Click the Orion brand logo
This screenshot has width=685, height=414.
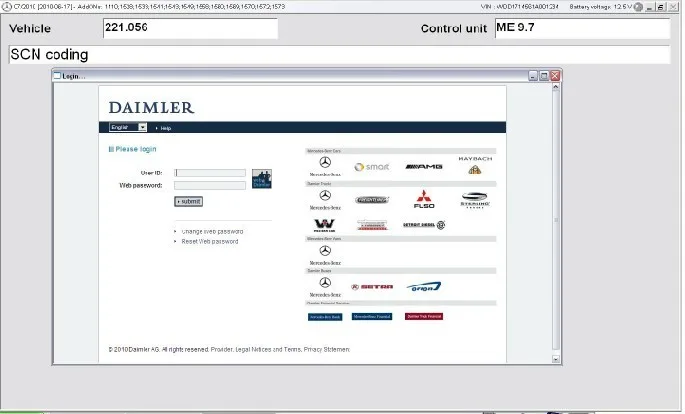point(424,287)
